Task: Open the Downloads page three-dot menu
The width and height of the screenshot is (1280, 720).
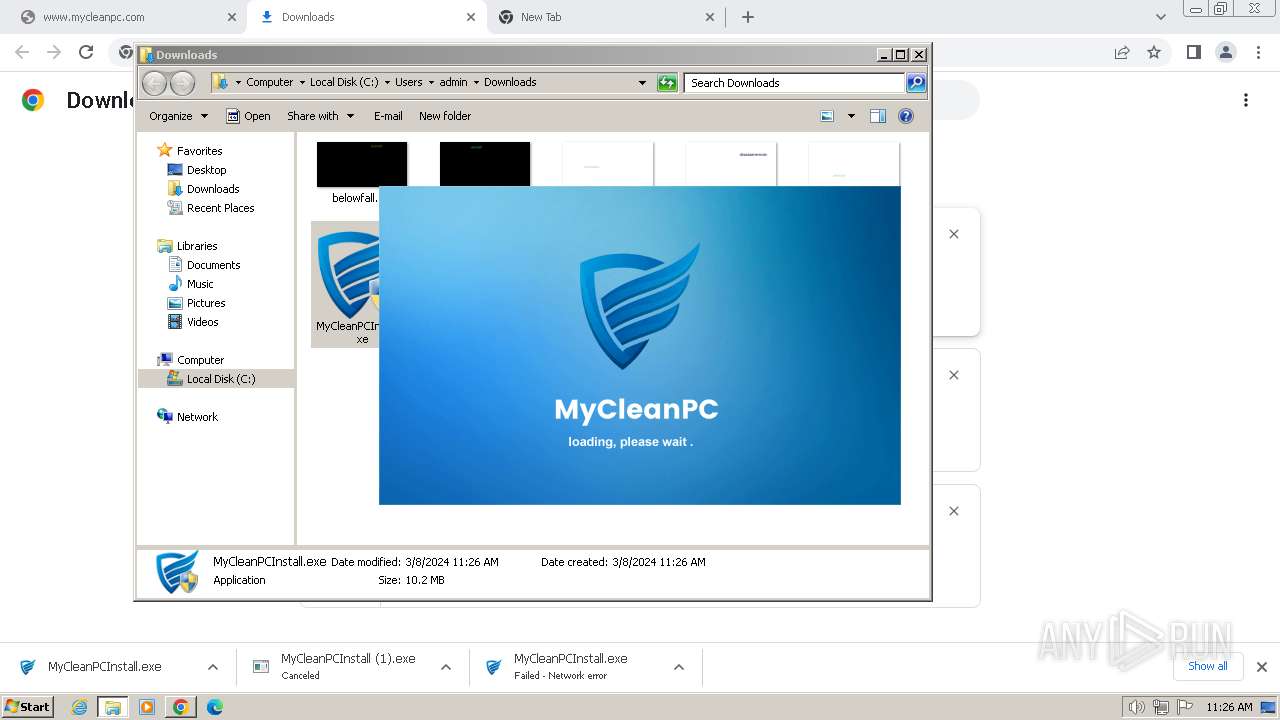Action: pos(1246,100)
